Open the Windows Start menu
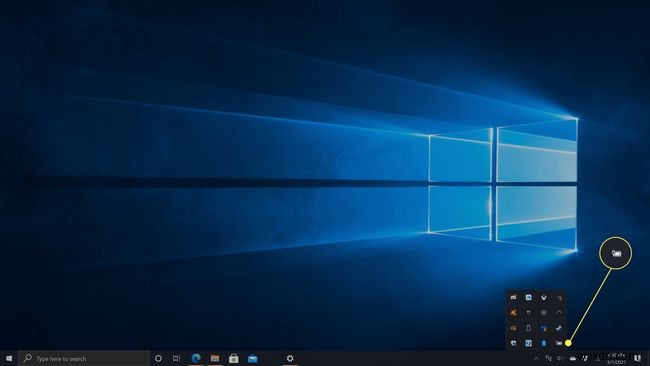The image size is (650, 366). (x=9, y=358)
